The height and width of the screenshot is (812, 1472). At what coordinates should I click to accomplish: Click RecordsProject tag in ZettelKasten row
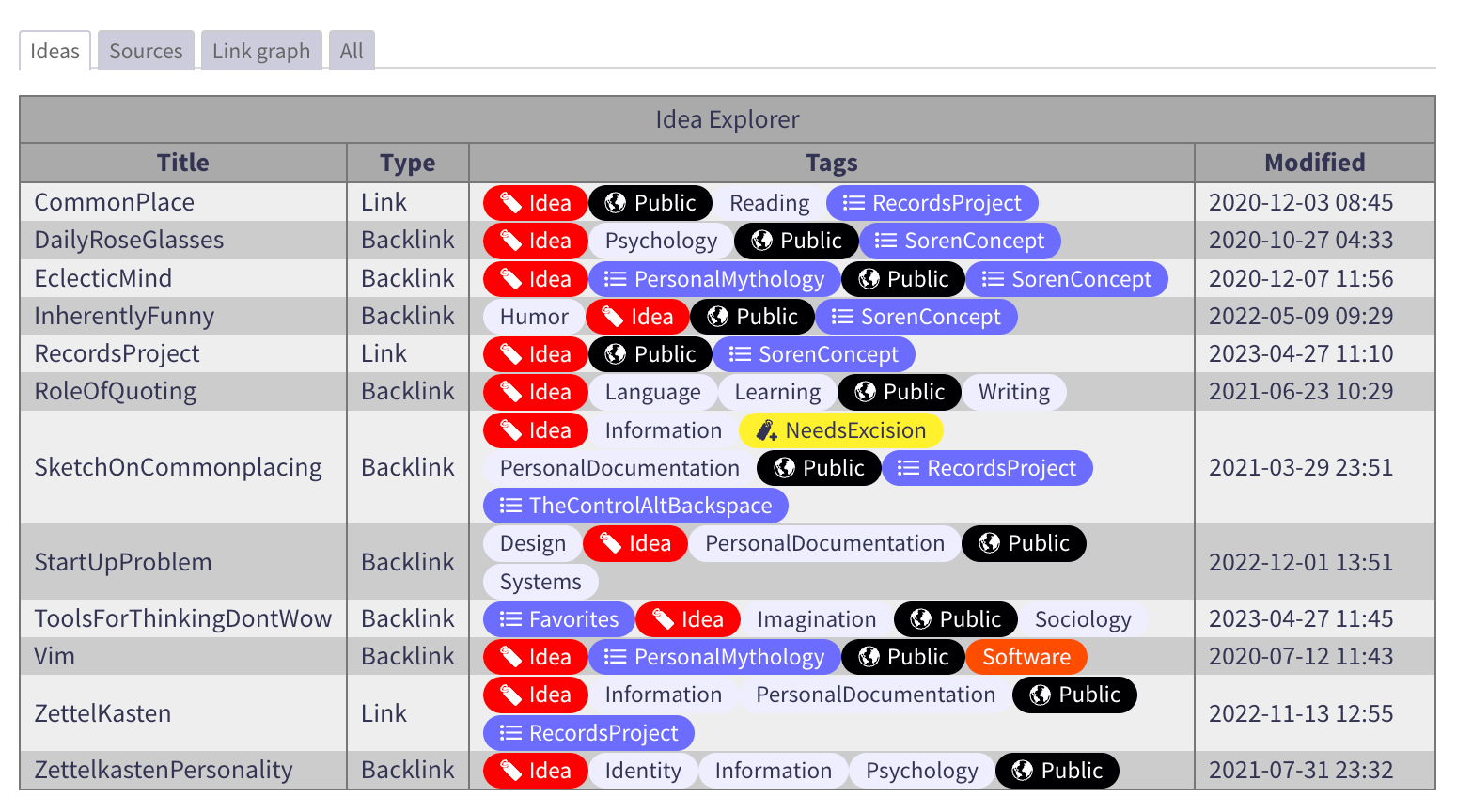[x=588, y=733]
